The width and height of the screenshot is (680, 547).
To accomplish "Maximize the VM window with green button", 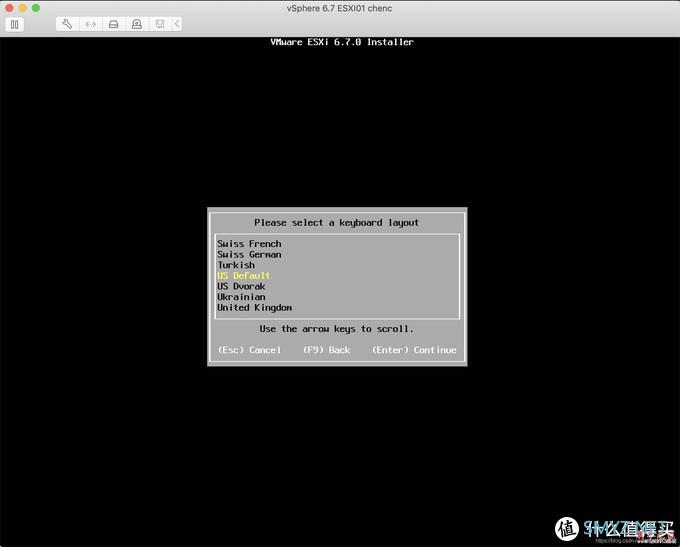I will tap(36, 8).
